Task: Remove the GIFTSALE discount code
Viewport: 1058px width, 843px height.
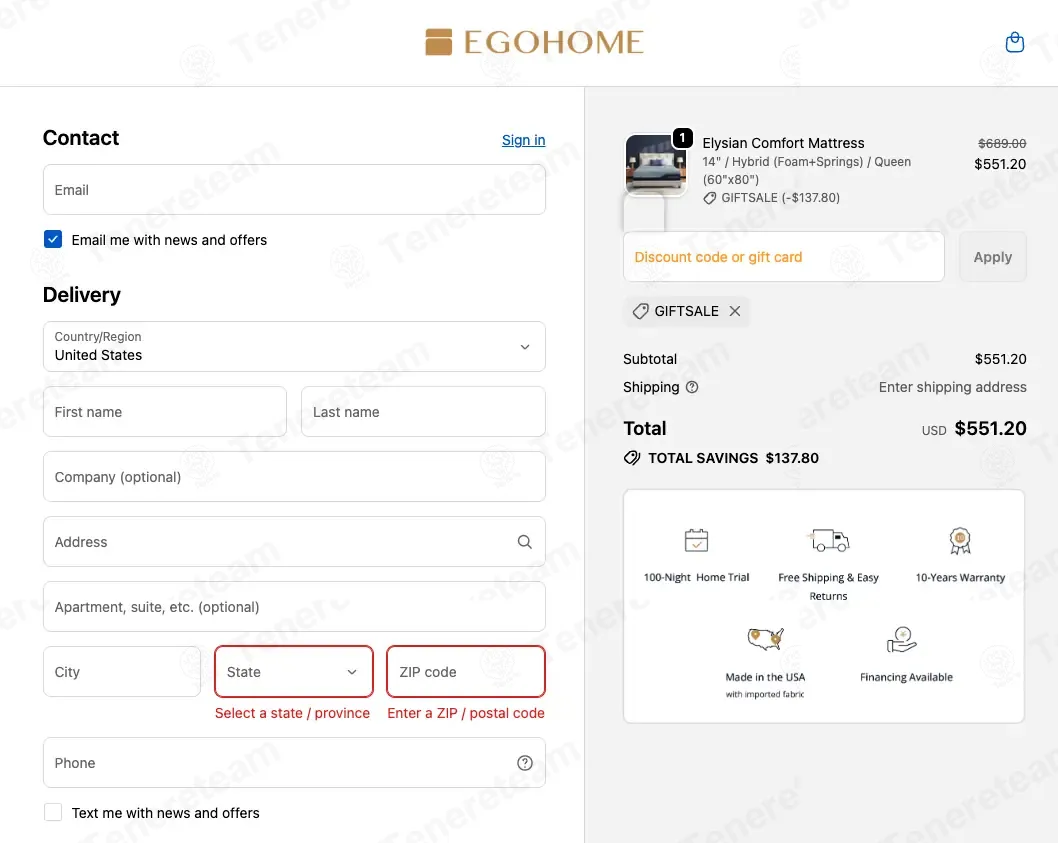Action: click(x=735, y=311)
